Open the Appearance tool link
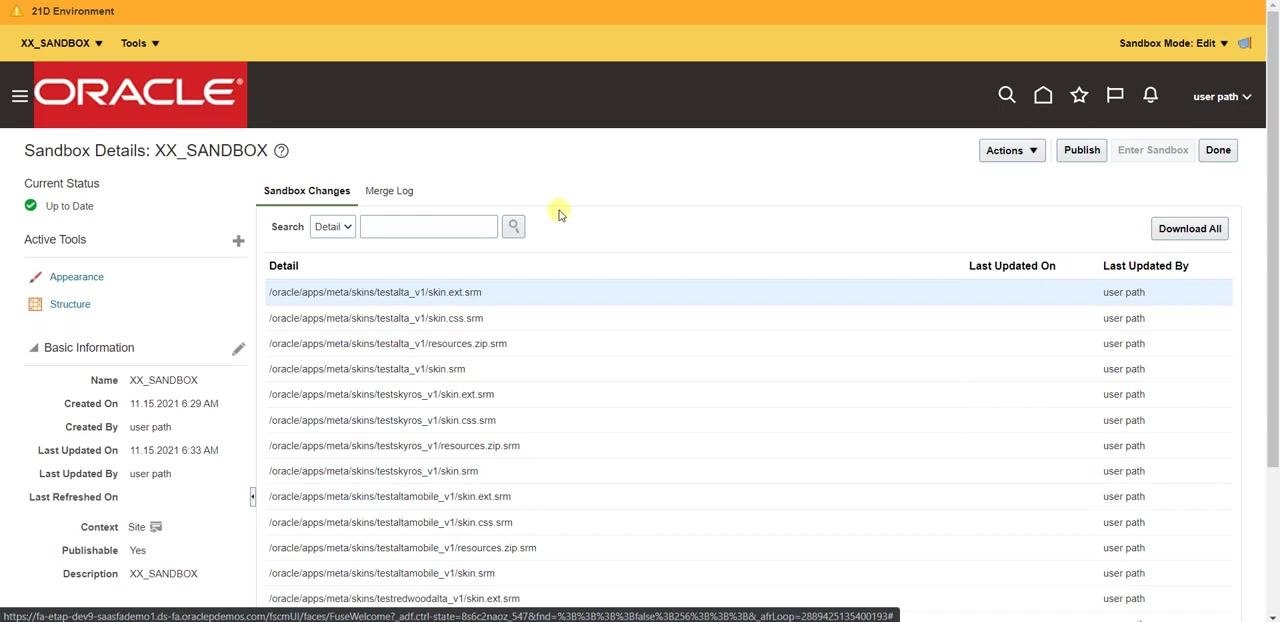Image resolution: width=1280 pixels, height=622 pixels. click(x=77, y=277)
